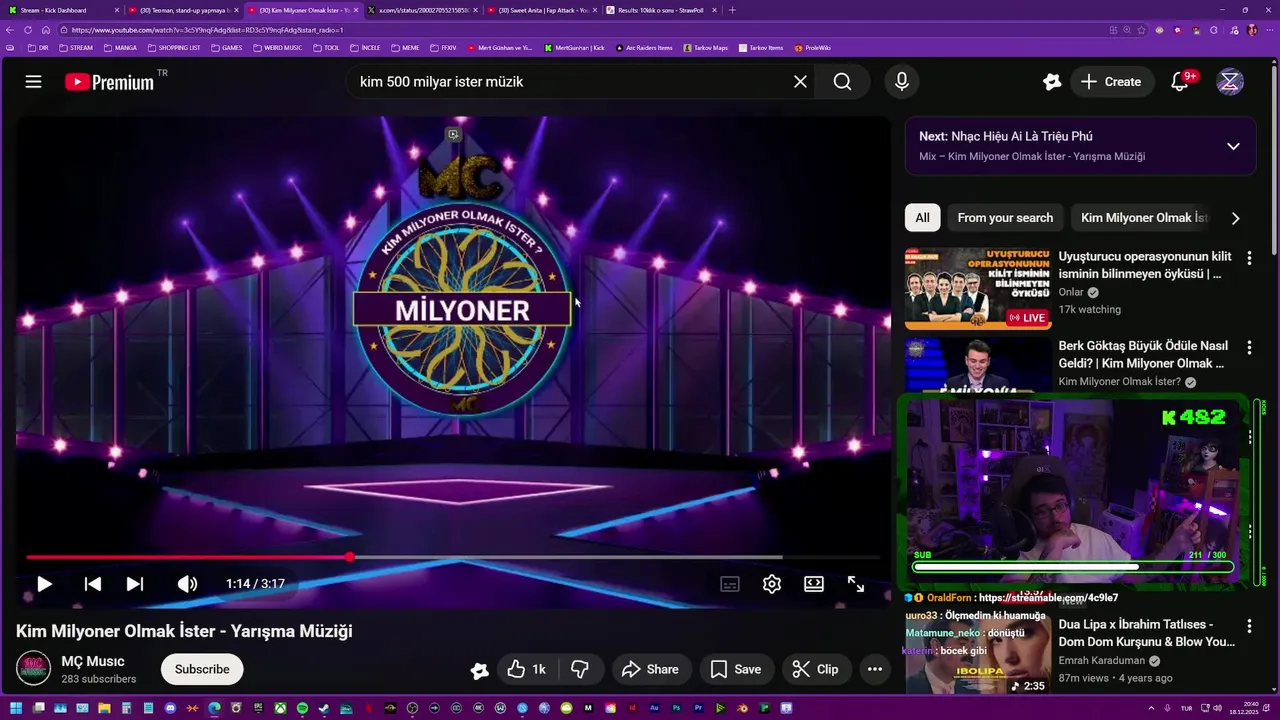Viewport: 1280px width, 720px height.
Task: Toggle subtitles/closed captions
Action: 730,584
